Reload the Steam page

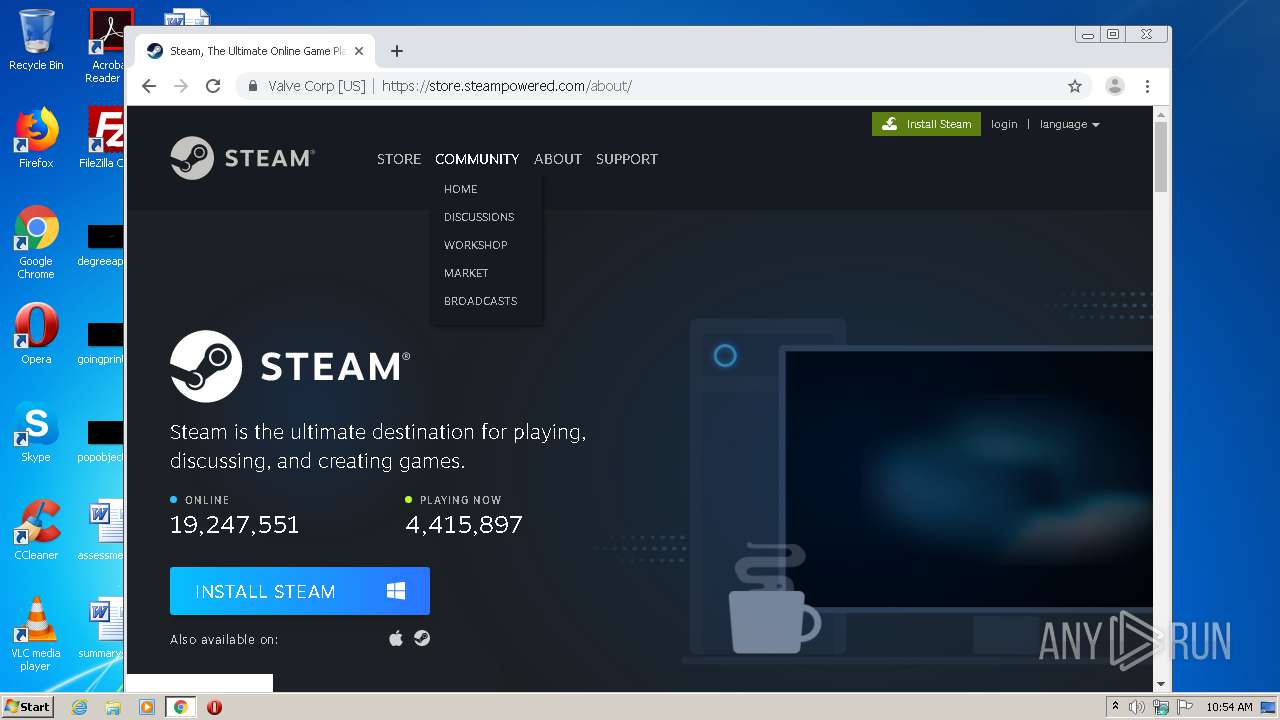[213, 86]
